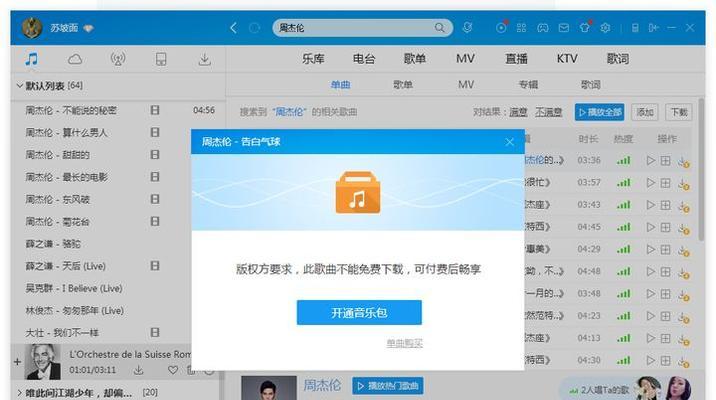Open the mail messages icon

(564, 28)
